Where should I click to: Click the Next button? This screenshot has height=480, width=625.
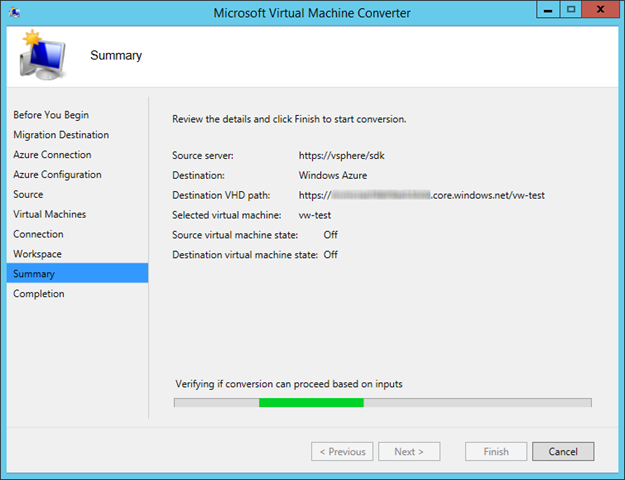[x=409, y=451]
